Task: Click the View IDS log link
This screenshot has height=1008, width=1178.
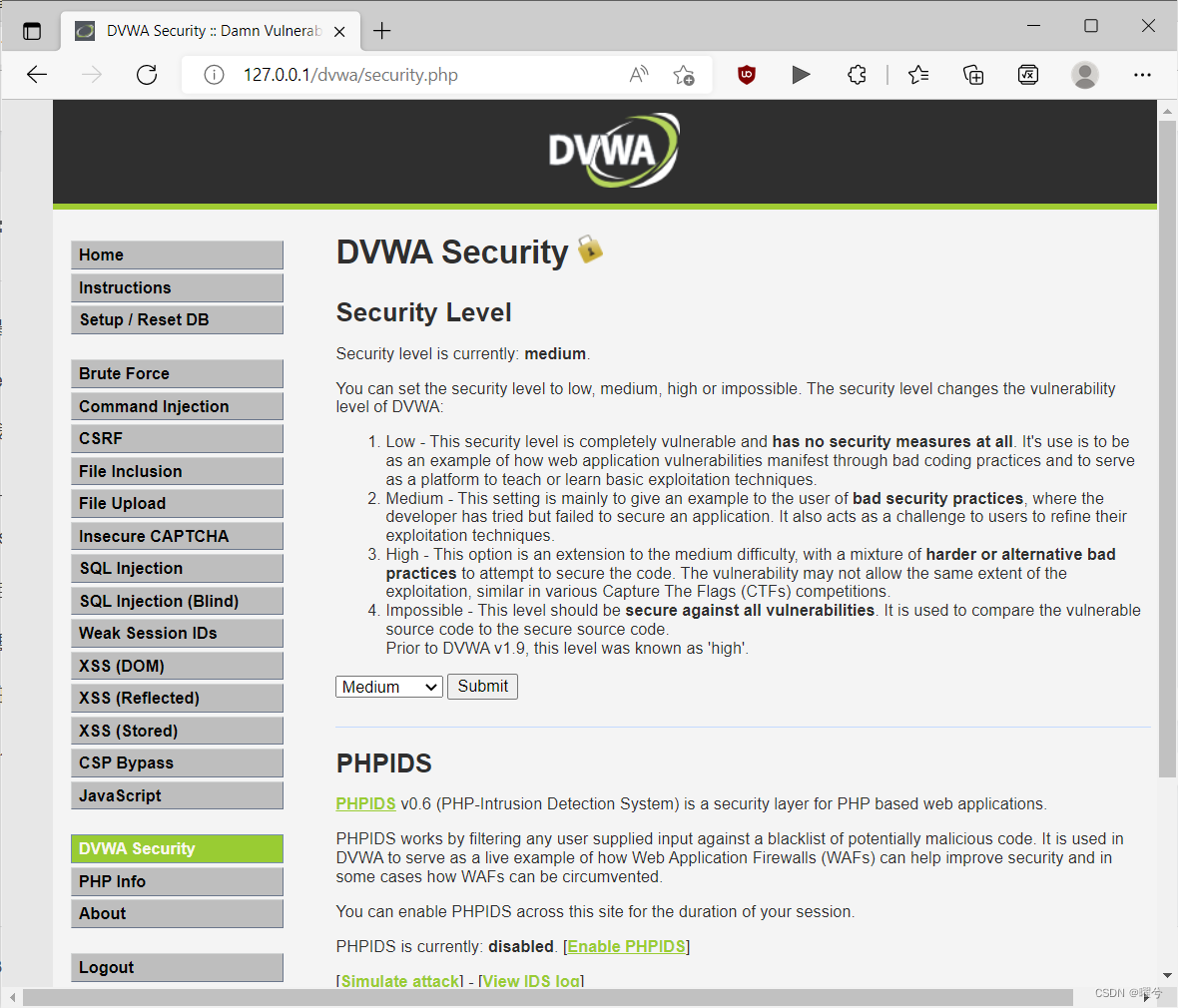Action: click(x=531, y=981)
